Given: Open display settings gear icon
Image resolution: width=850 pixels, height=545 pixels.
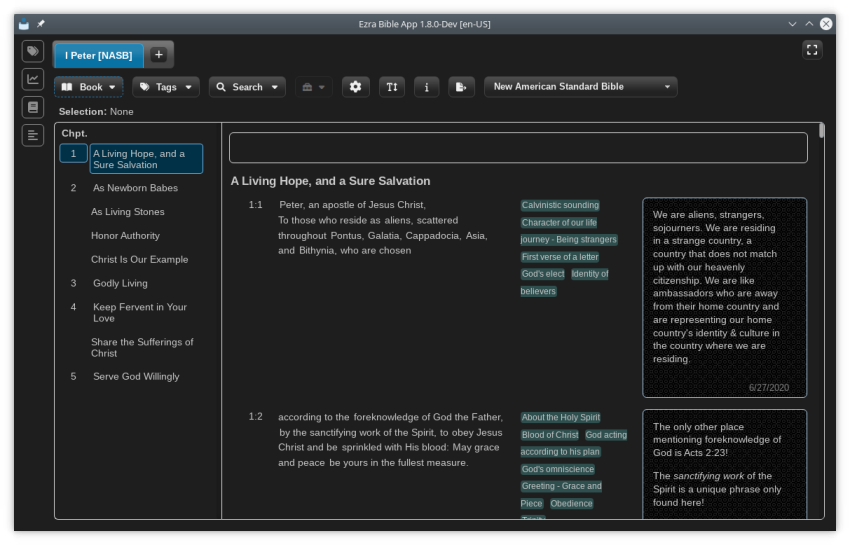Looking at the screenshot, I should click(355, 87).
